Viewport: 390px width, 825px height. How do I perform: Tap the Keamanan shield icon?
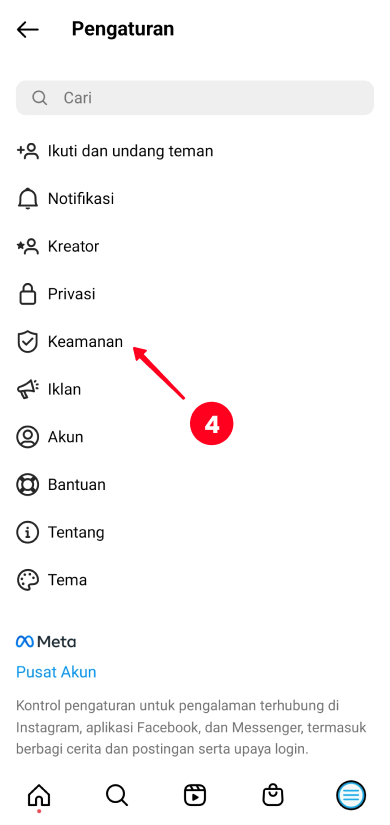point(27,341)
